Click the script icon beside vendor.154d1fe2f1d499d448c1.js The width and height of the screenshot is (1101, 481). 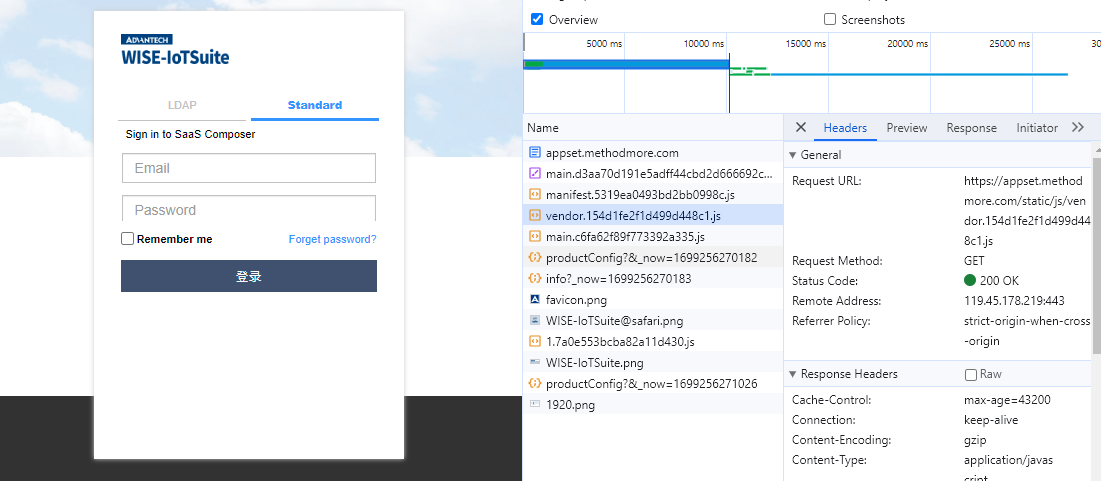(x=534, y=216)
